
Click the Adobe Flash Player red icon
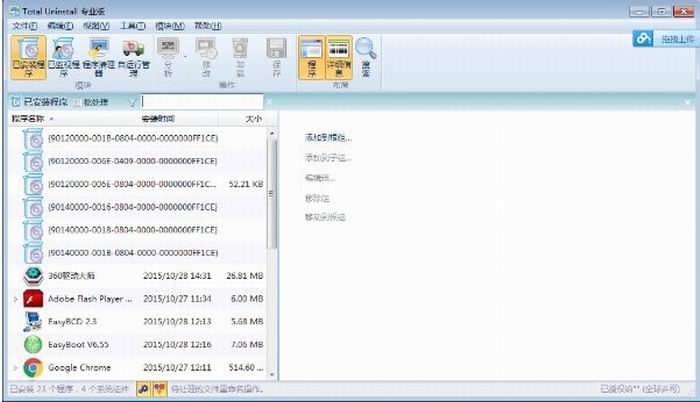[x=33, y=298]
